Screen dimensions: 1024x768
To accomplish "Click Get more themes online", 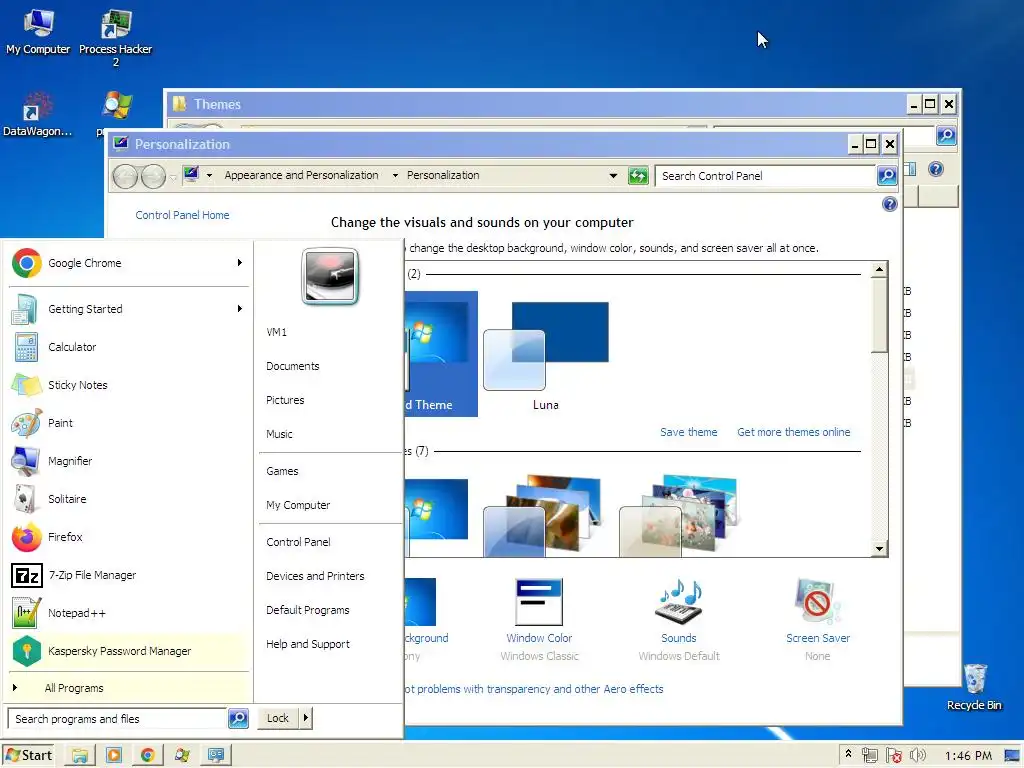I will coord(793,432).
